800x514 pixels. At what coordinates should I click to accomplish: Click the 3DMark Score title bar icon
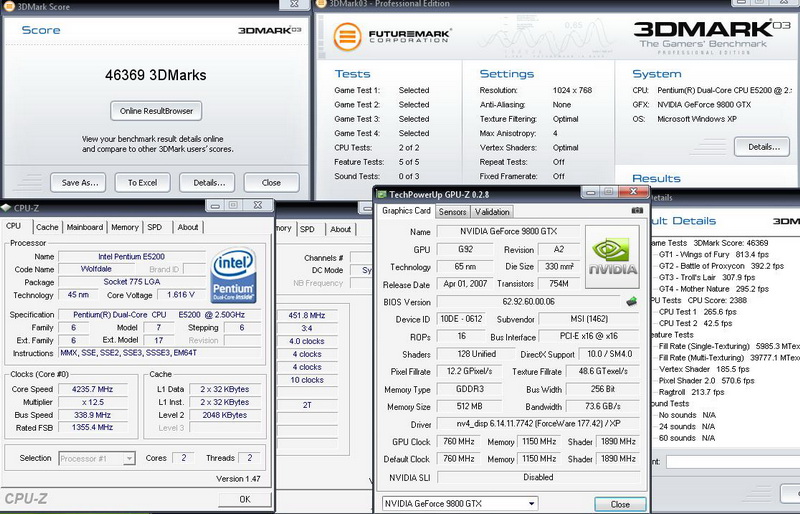point(9,6)
